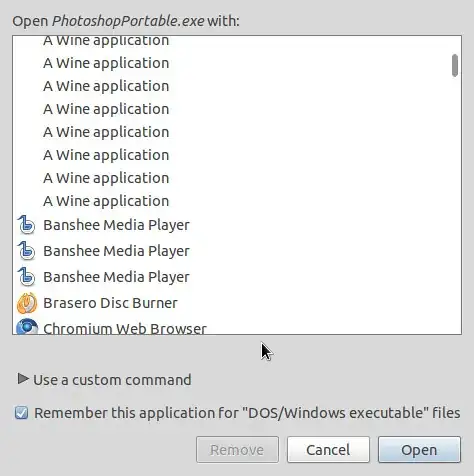Image resolution: width=474 pixels, height=476 pixels.
Task: Click the Chromium Web Browser icon
Action: 27,326
